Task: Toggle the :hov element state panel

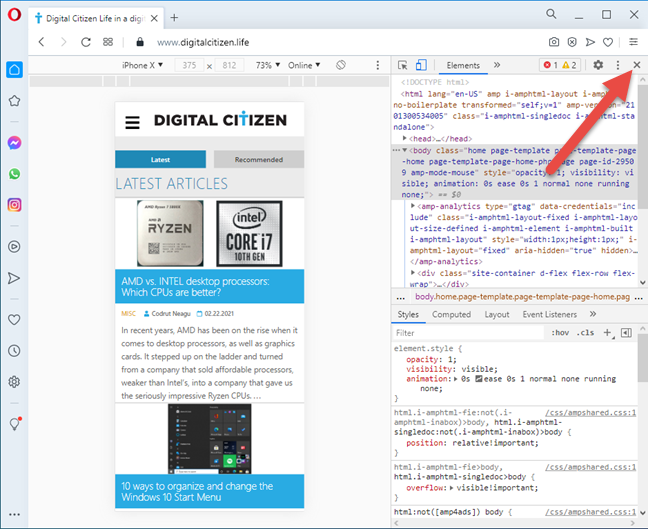Action: coord(560,332)
